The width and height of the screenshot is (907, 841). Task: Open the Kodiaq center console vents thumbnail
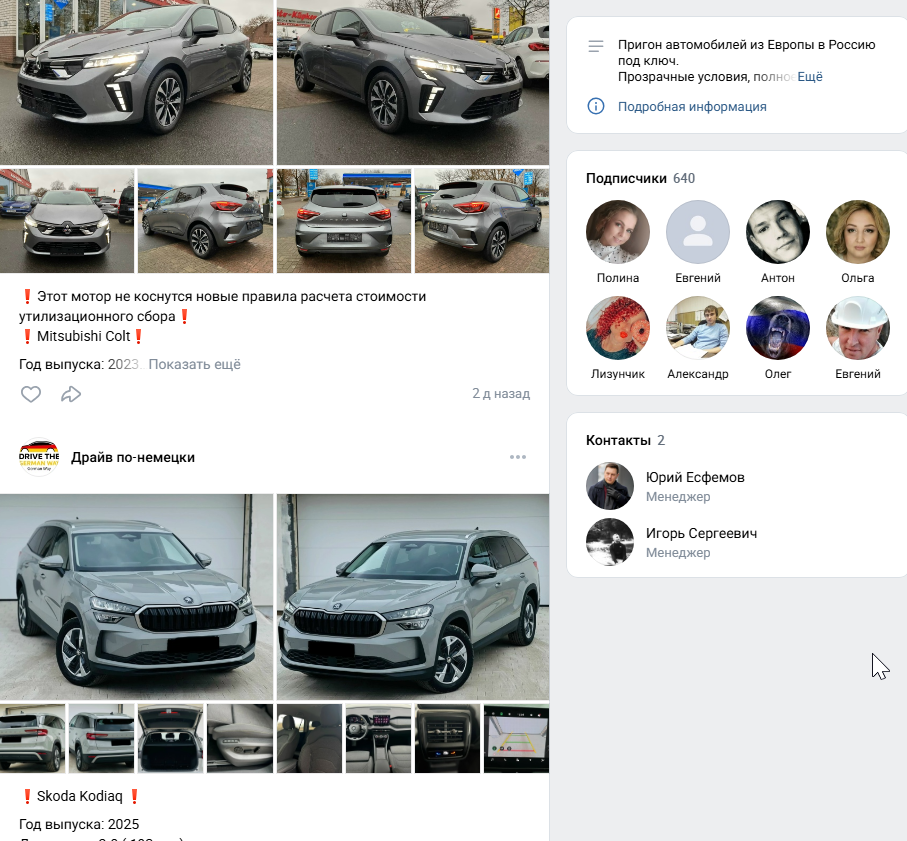click(447, 738)
